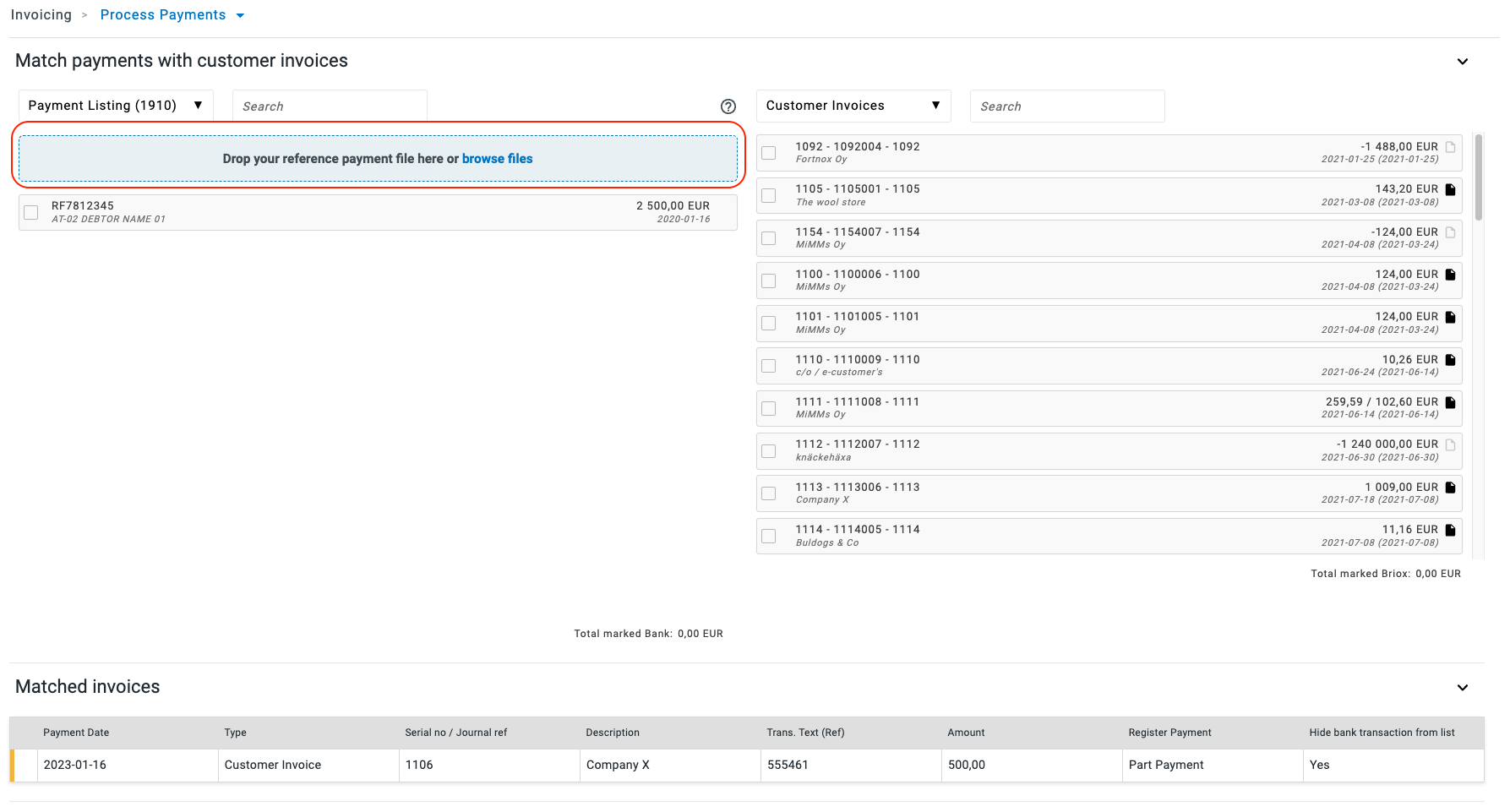The width and height of the screenshot is (1510, 812).
Task: Click AT-02 DEBTOR NAME 01 text
Action: [x=108, y=220]
